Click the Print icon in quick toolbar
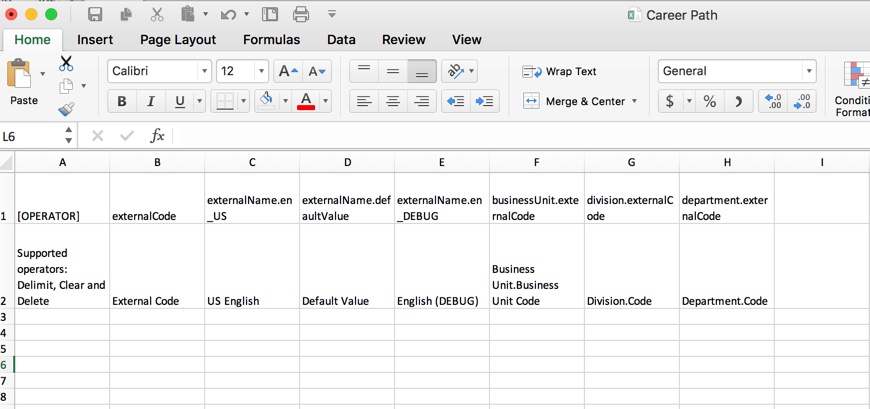The height and width of the screenshot is (409, 870). (x=301, y=14)
